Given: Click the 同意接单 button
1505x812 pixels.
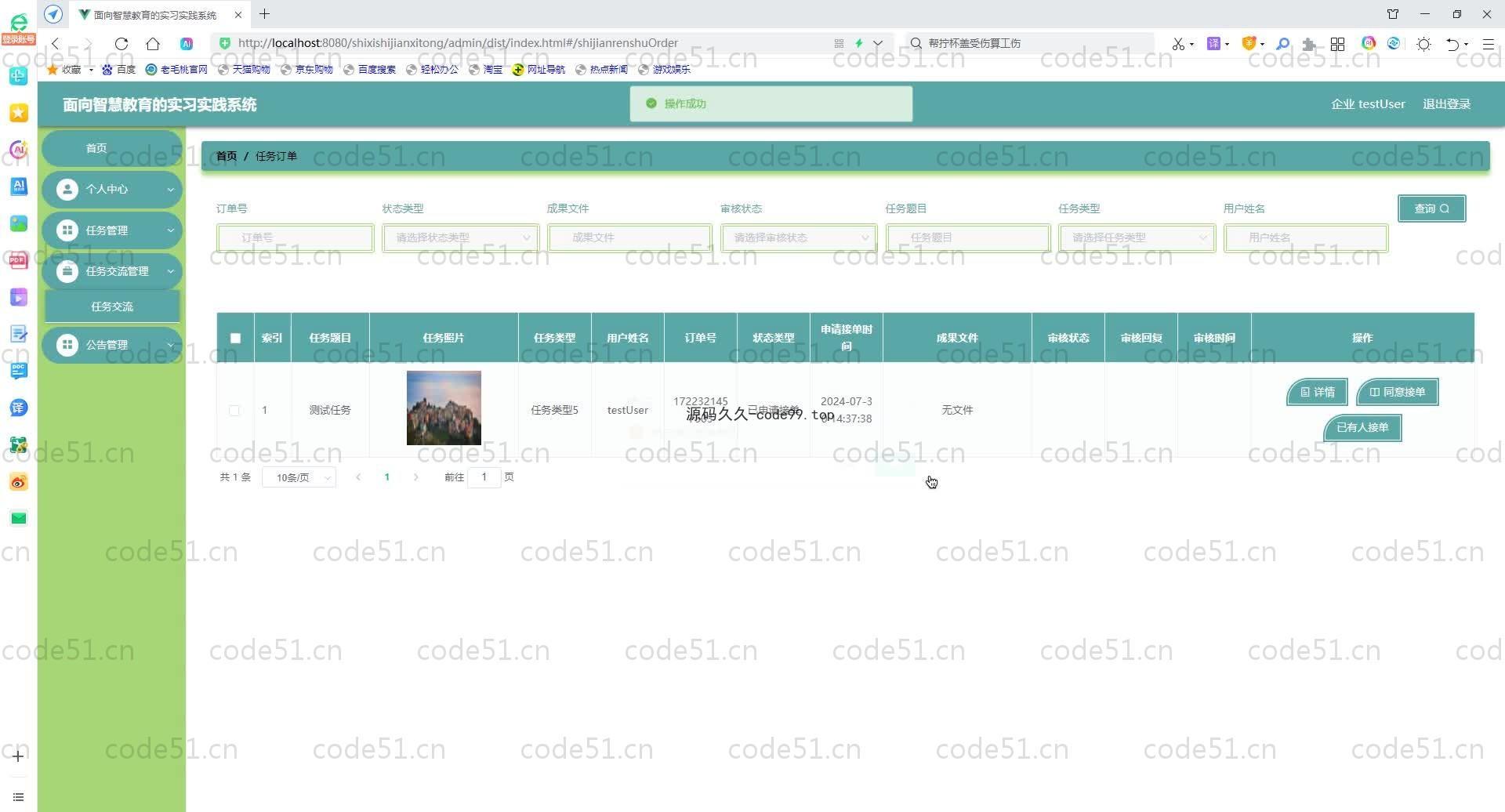Looking at the screenshot, I should coord(1397,392).
